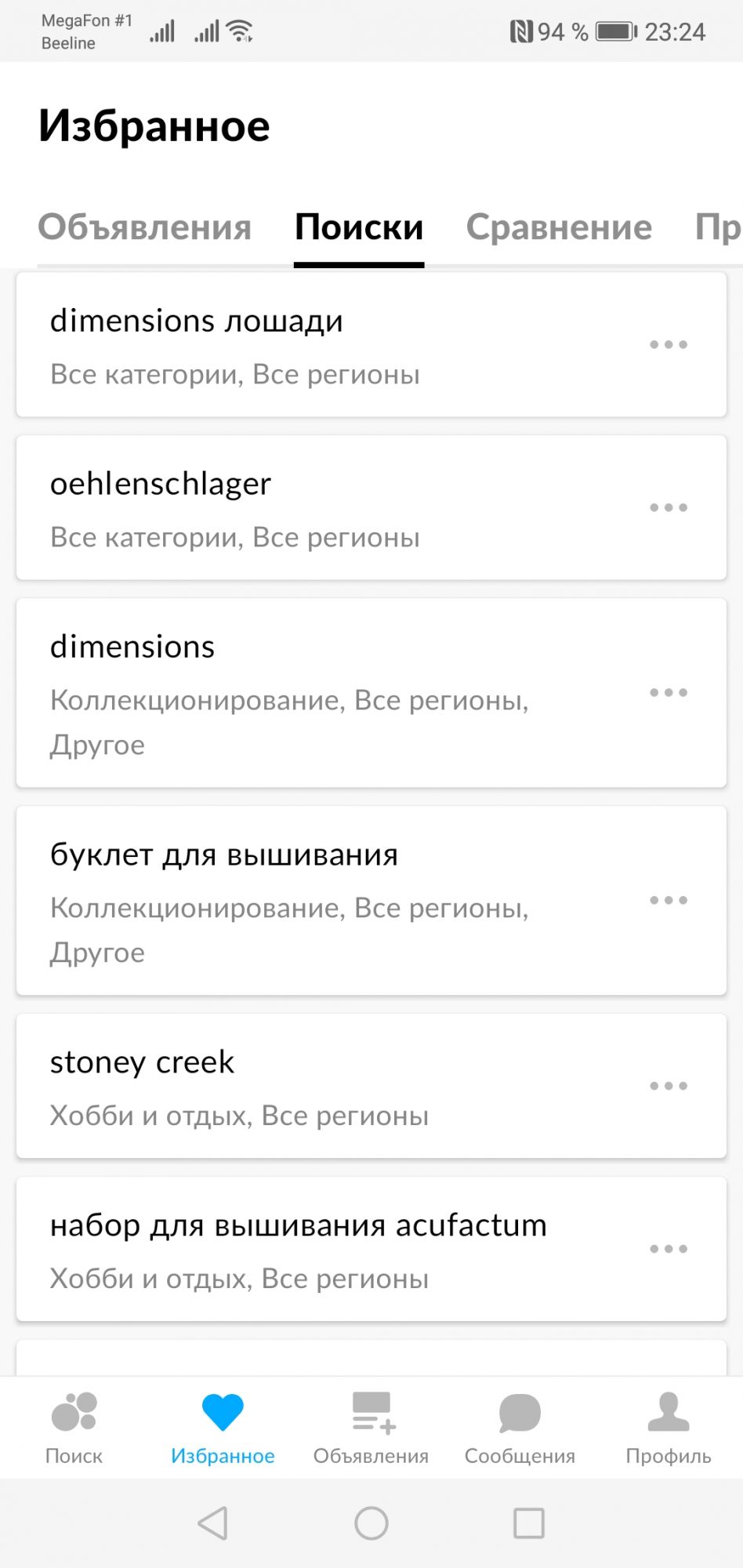
Task: Select the Поиски tab
Action: [359, 227]
